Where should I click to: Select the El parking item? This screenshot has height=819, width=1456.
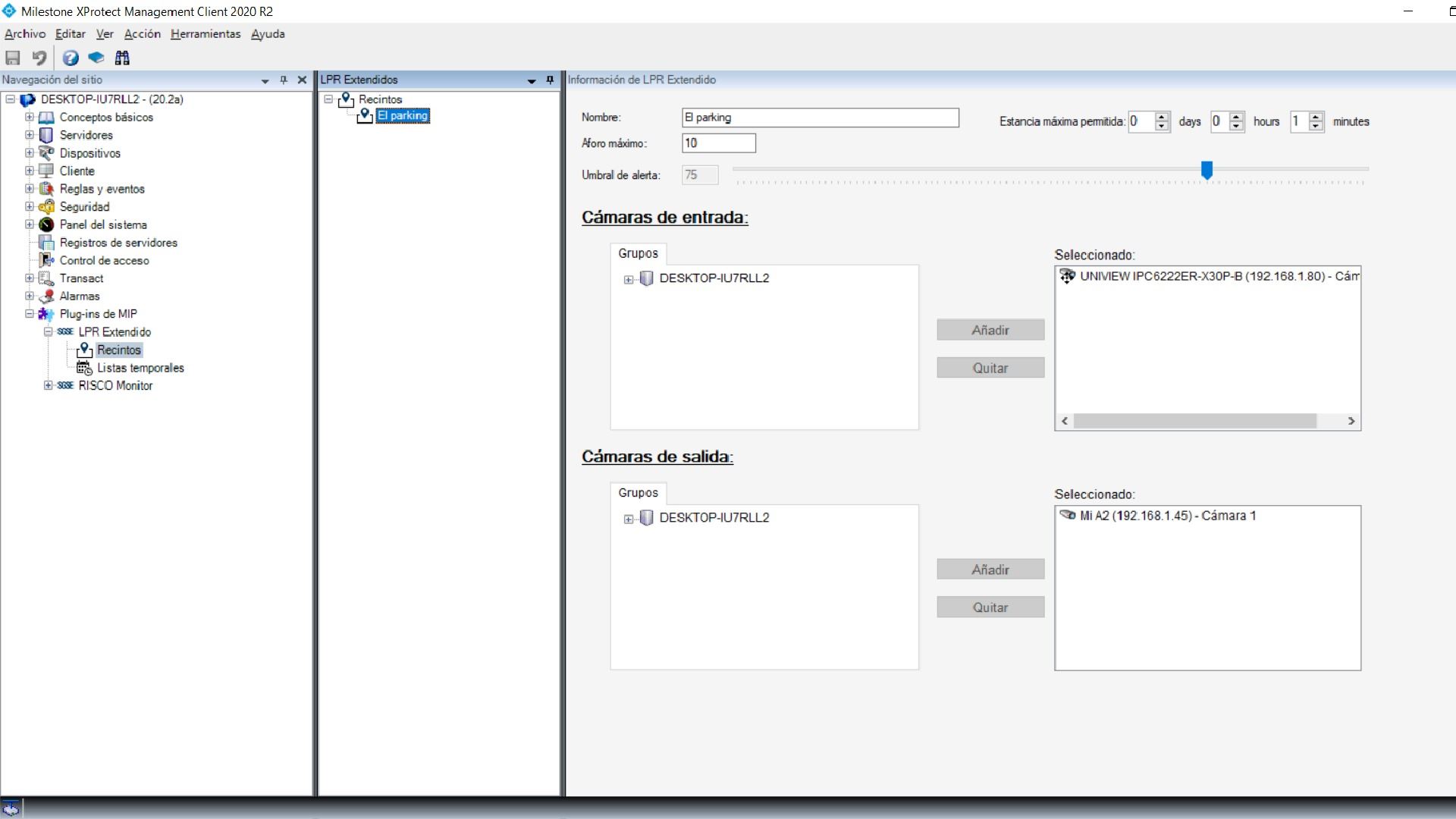[403, 116]
